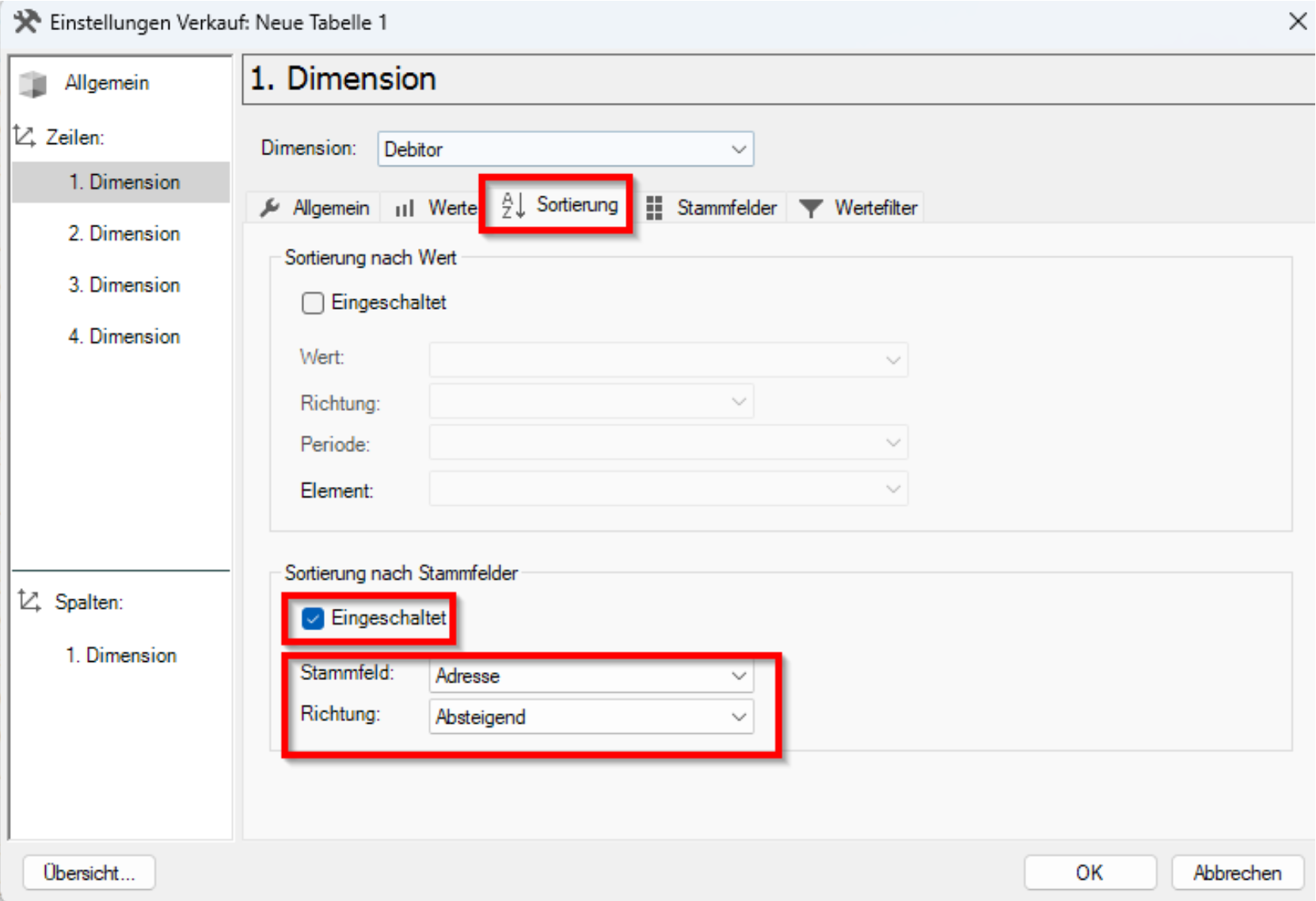Image resolution: width=1316 pixels, height=901 pixels.
Task: Open the Dimension dropdown showing Debitor
Action: [565, 149]
